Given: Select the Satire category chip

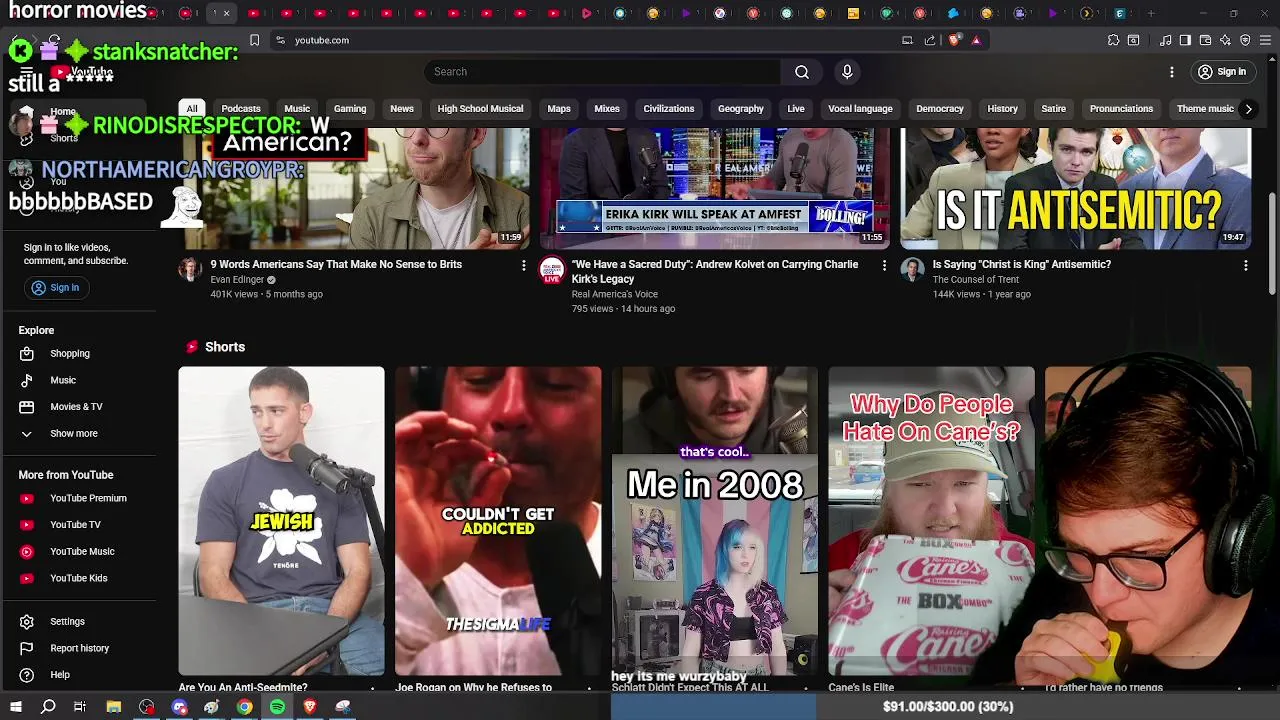Looking at the screenshot, I should point(1054,109).
